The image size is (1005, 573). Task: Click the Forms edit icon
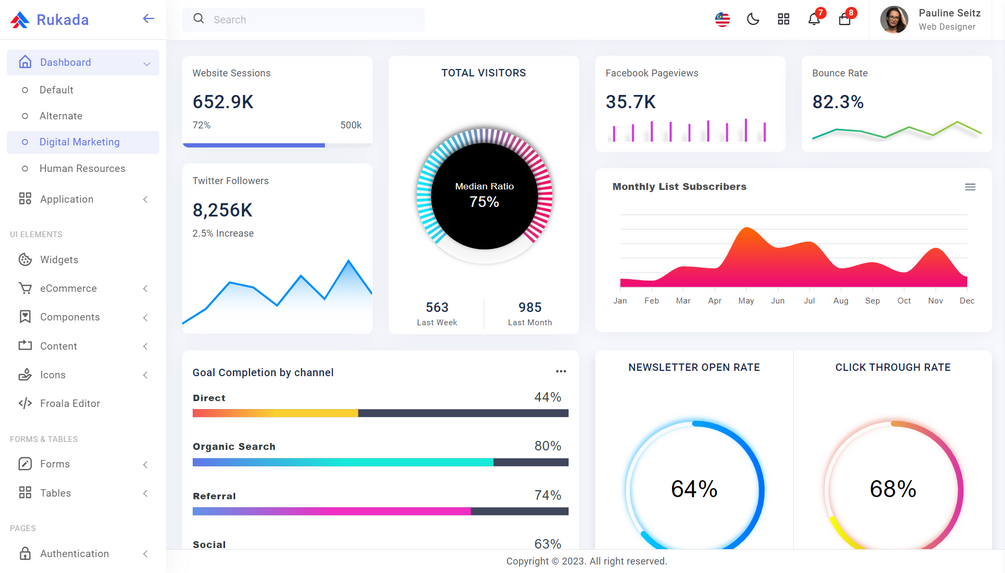coord(25,463)
